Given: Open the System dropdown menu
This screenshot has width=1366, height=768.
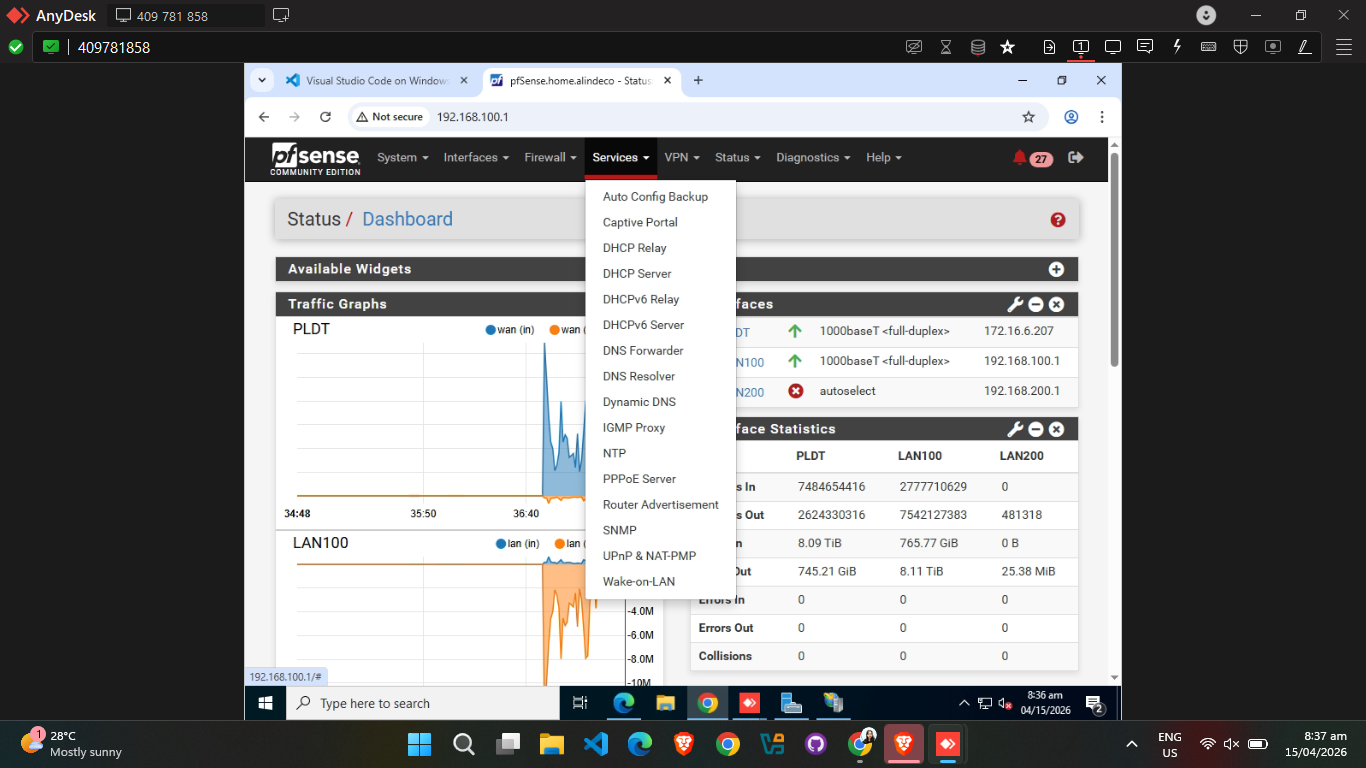Looking at the screenshot, I should coord(402,158).
